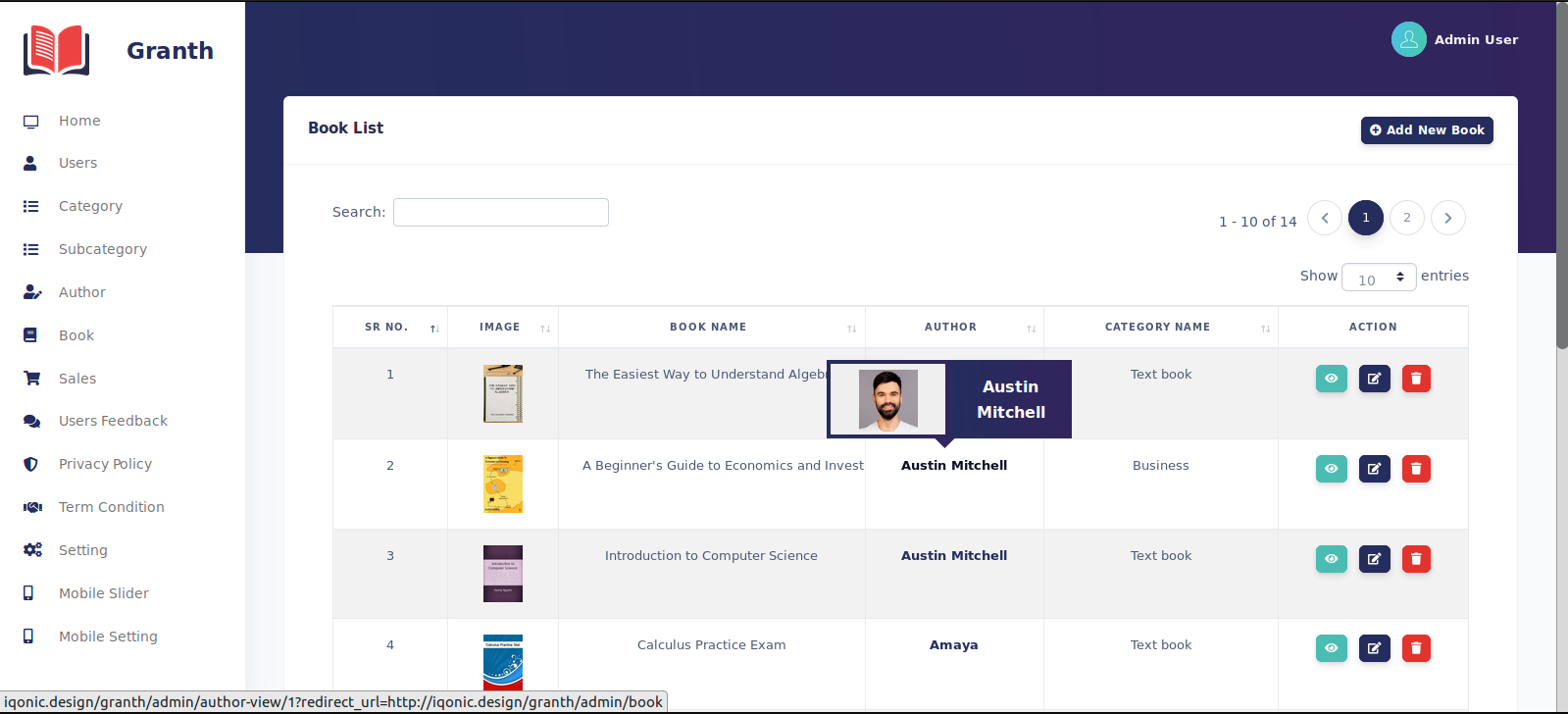This screenshot has height=714, width=1568.
Task: Go to next page arrow
Action: 1447,218
